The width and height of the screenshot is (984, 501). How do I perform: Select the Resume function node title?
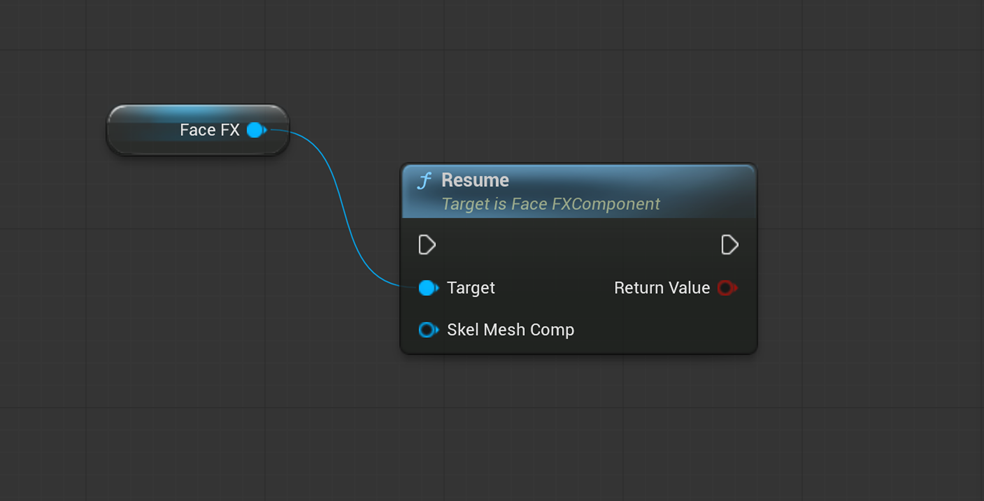(x=475, y=180)
